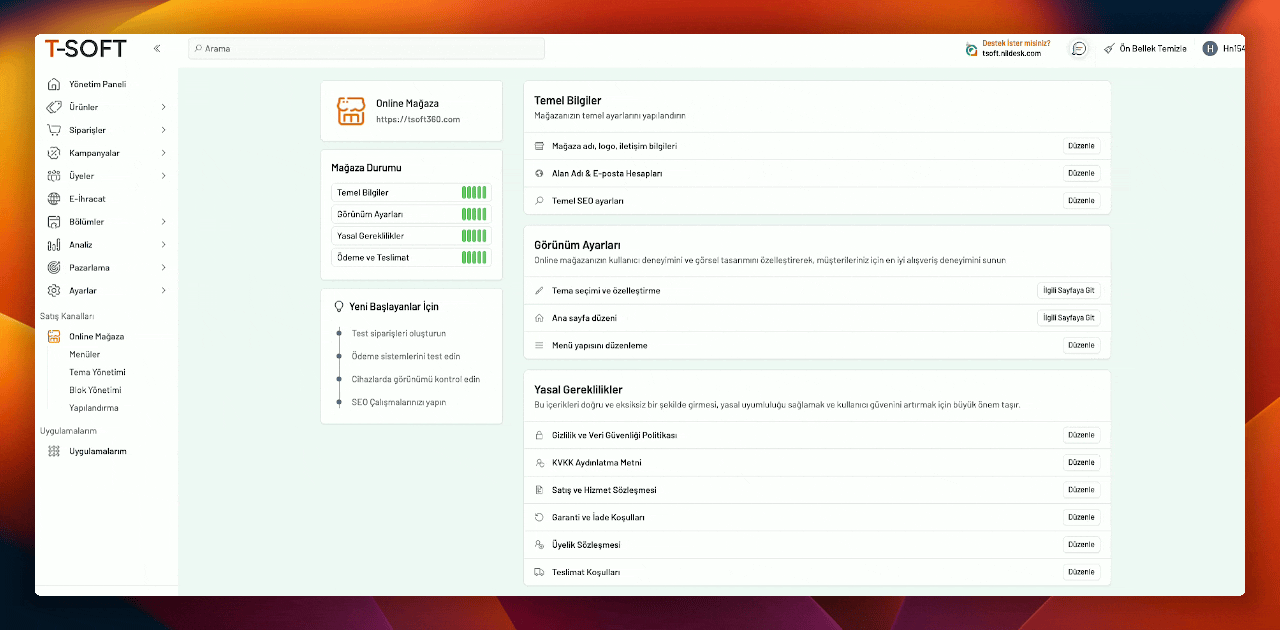This screenshot has width=1280, height=630.
Task: Open Tema Yönetimi in sidebar
Action: 97,372
